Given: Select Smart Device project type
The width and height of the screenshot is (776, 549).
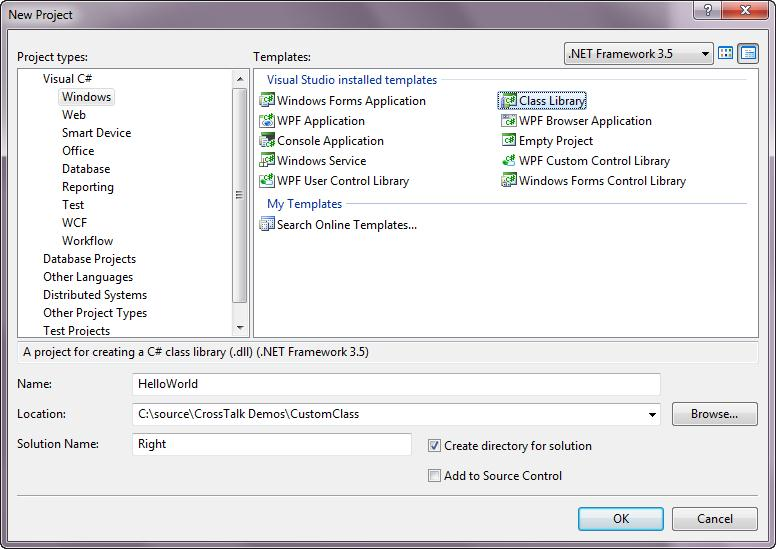Looking at the screenshot, I should (97, 133).
